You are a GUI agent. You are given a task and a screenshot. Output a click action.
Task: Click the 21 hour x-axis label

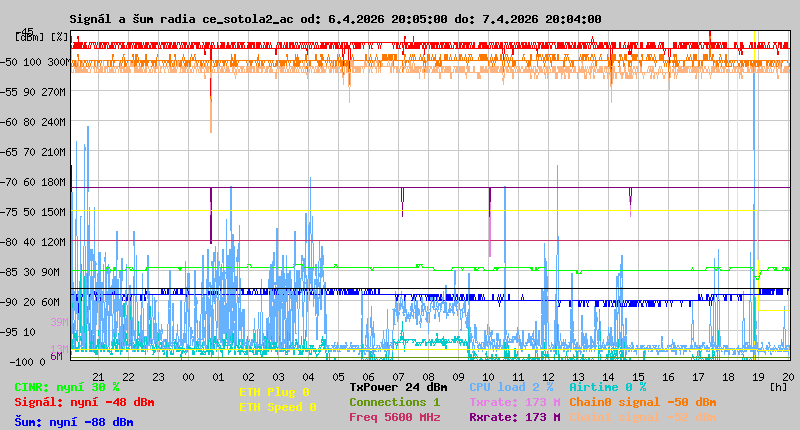98,377
